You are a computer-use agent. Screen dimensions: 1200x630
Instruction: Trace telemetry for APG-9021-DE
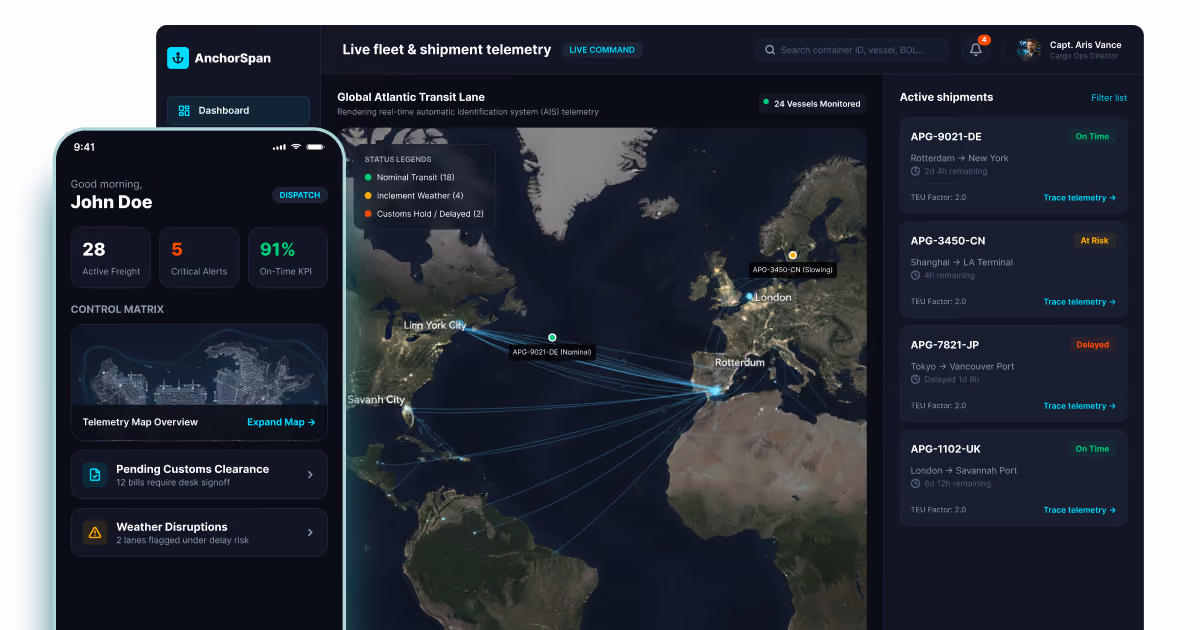[1080, 198]
